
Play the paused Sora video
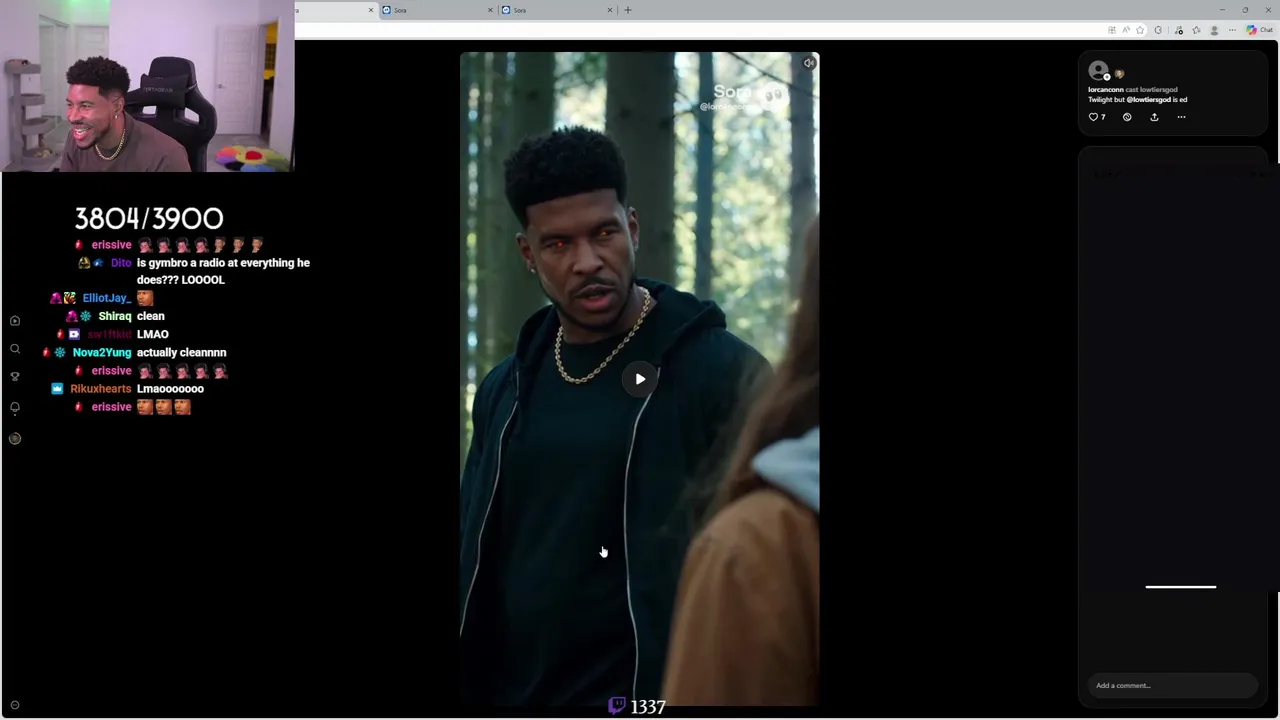(640, 379)
